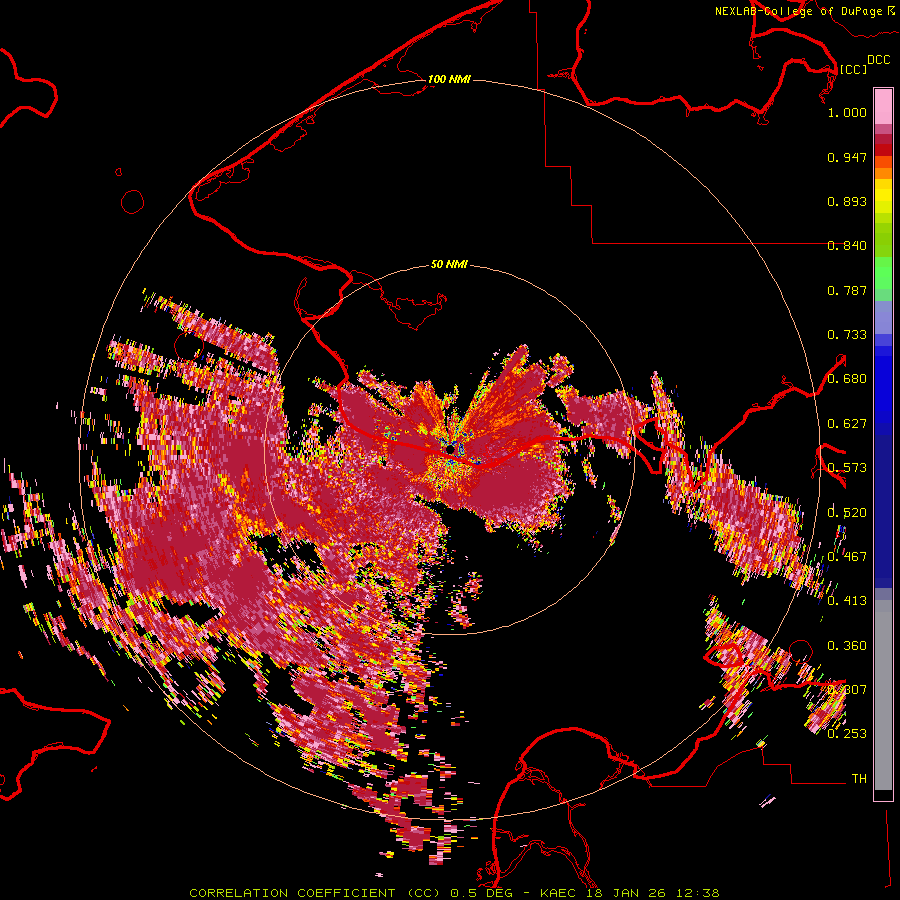Screen dimensions: 900x900
Task: Select the 0.360 scale value
Action: click(x=847, y=646)
